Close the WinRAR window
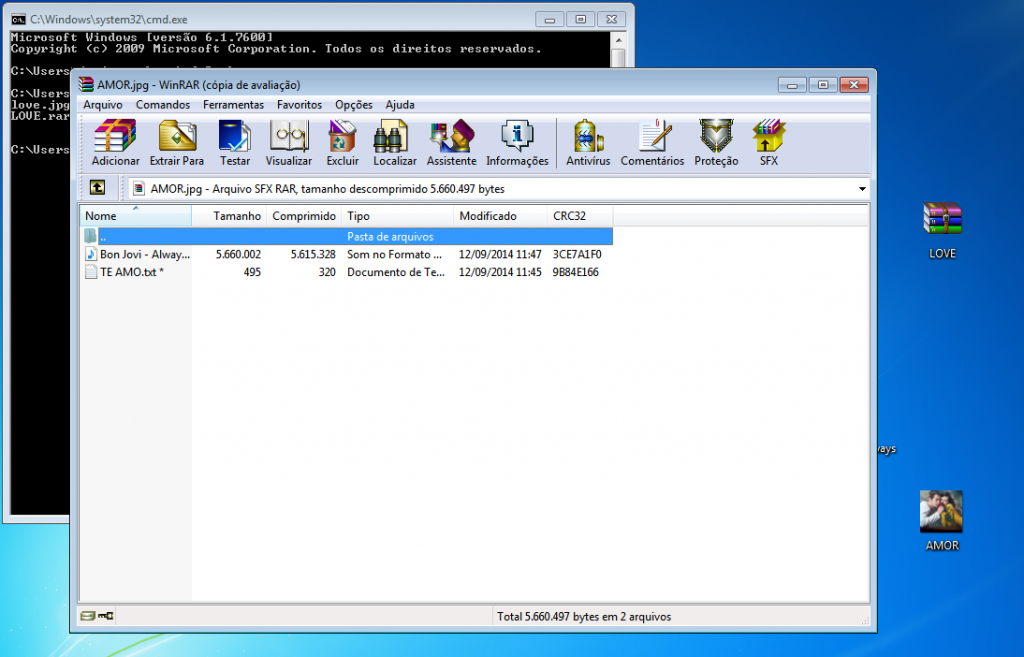This screenshot has width=1024, height=657. pos(854,85)
